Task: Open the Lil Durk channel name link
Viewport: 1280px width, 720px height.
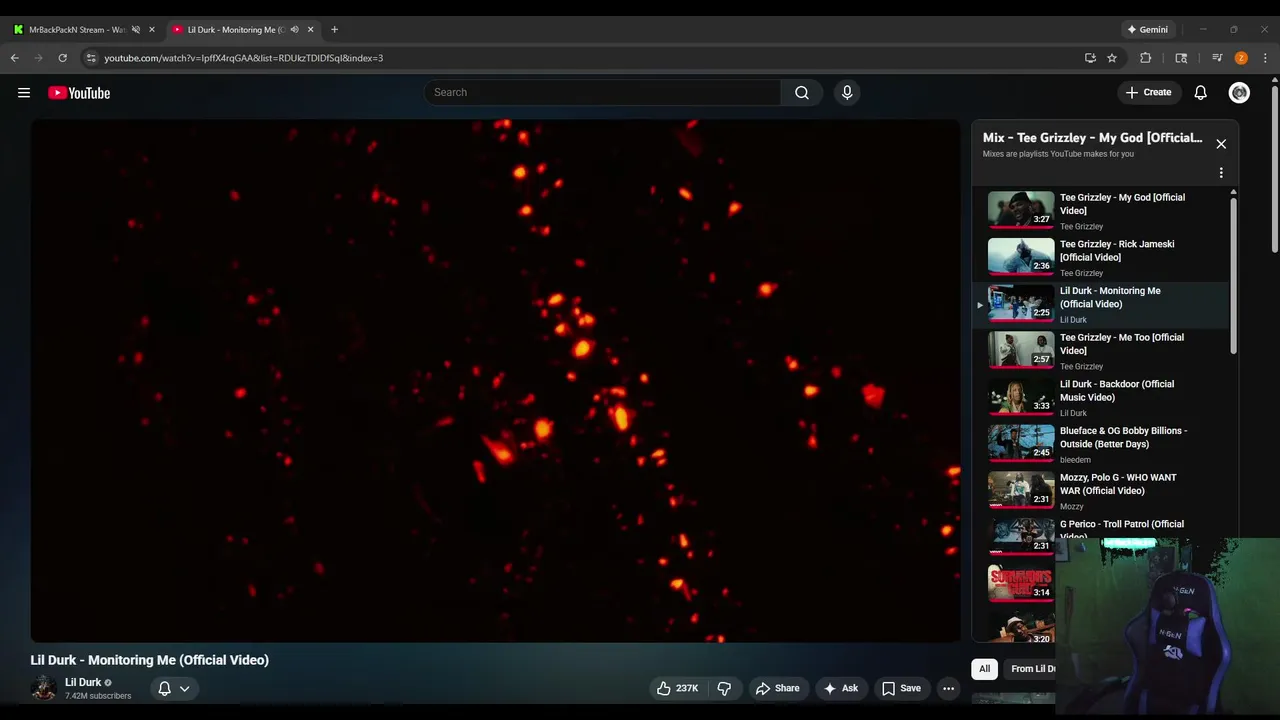Action: point(83,682)
